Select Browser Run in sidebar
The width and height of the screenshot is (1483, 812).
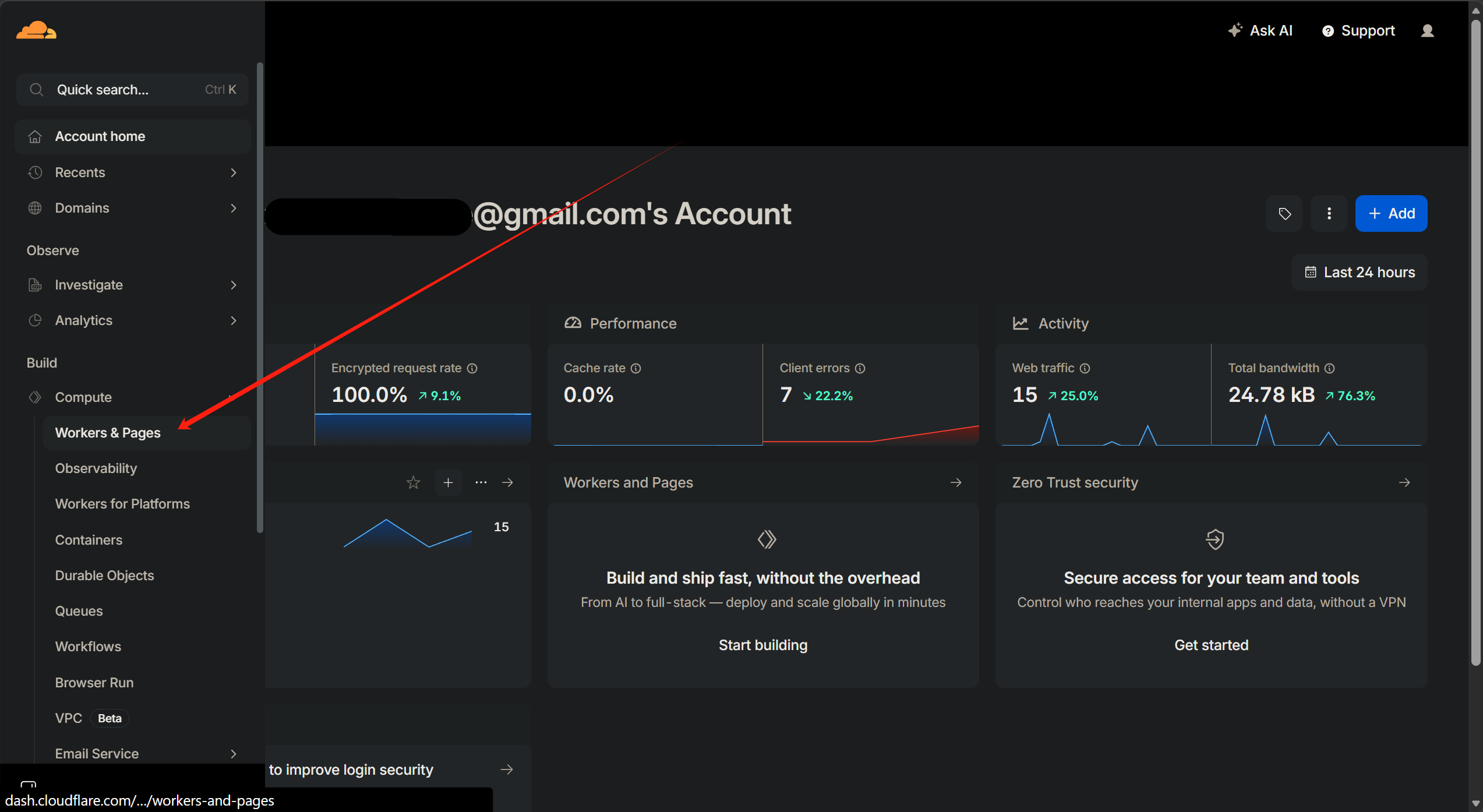pyautogui.click(x=147, y=683)
